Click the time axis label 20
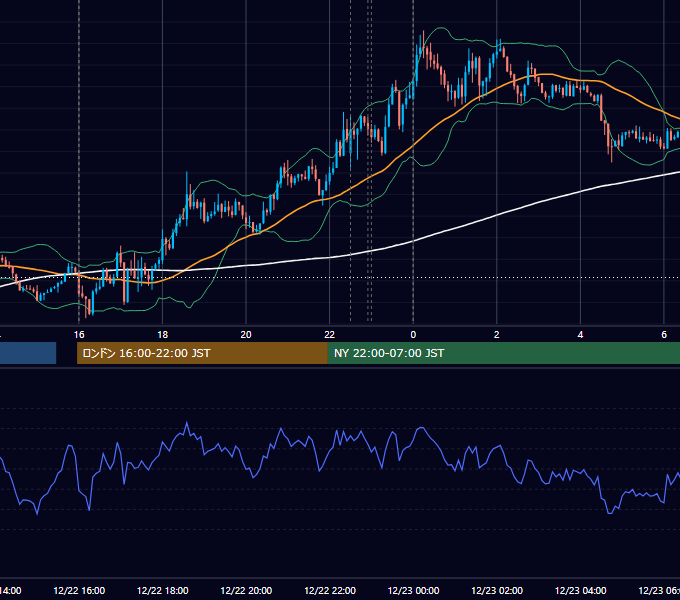Screen dimensions: 680x600 pyautogui.click(x=246, y=335)
